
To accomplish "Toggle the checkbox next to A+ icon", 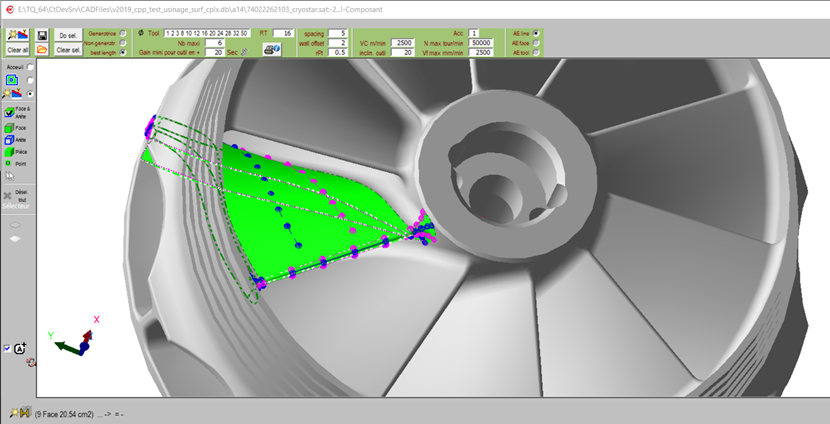I will pos(7,348).
